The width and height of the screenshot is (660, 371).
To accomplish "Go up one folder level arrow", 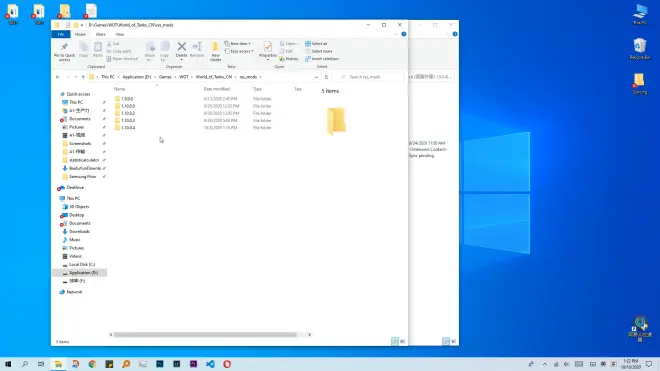I will click(83, 77).
